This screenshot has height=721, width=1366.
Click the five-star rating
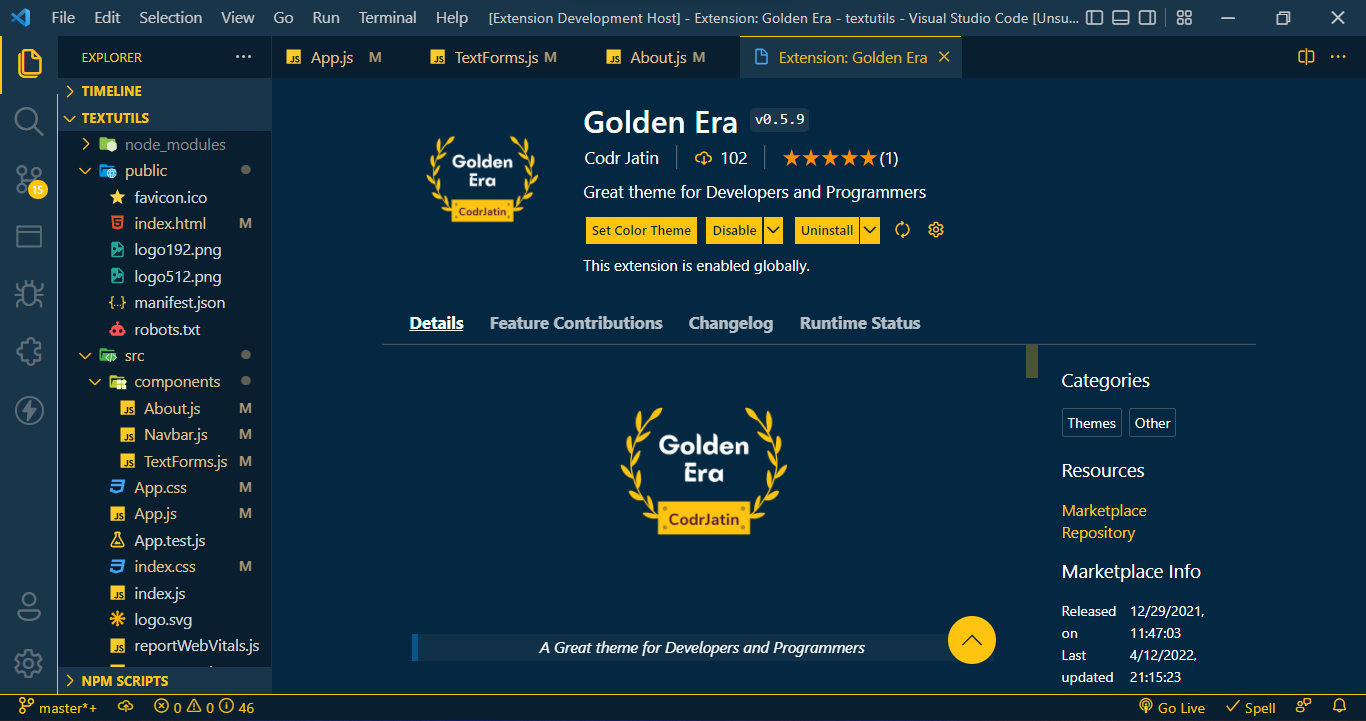point(829,158)
